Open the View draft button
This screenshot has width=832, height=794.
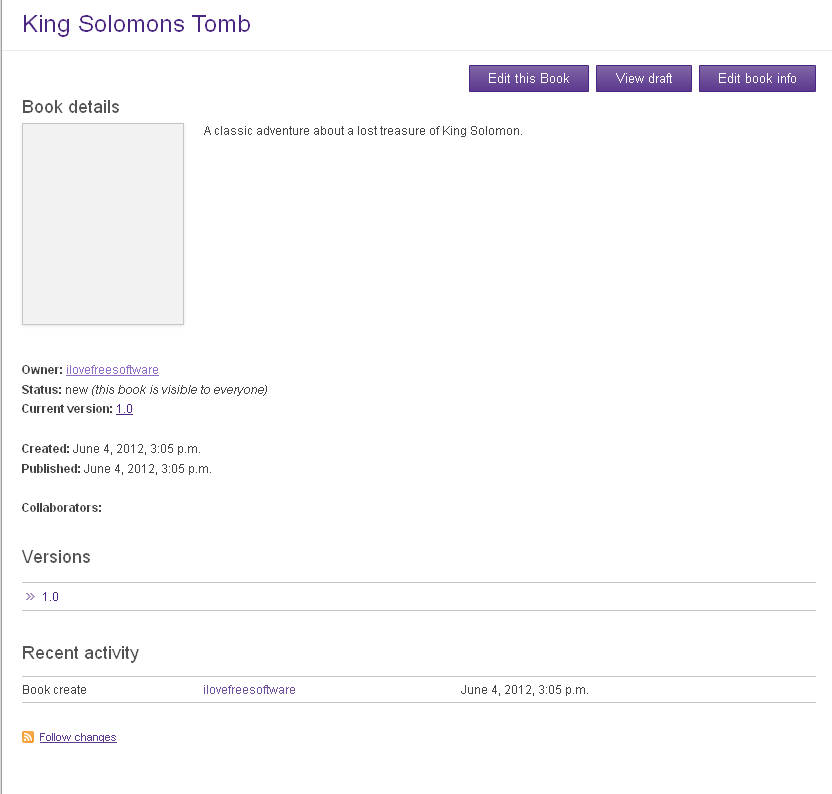644,79
